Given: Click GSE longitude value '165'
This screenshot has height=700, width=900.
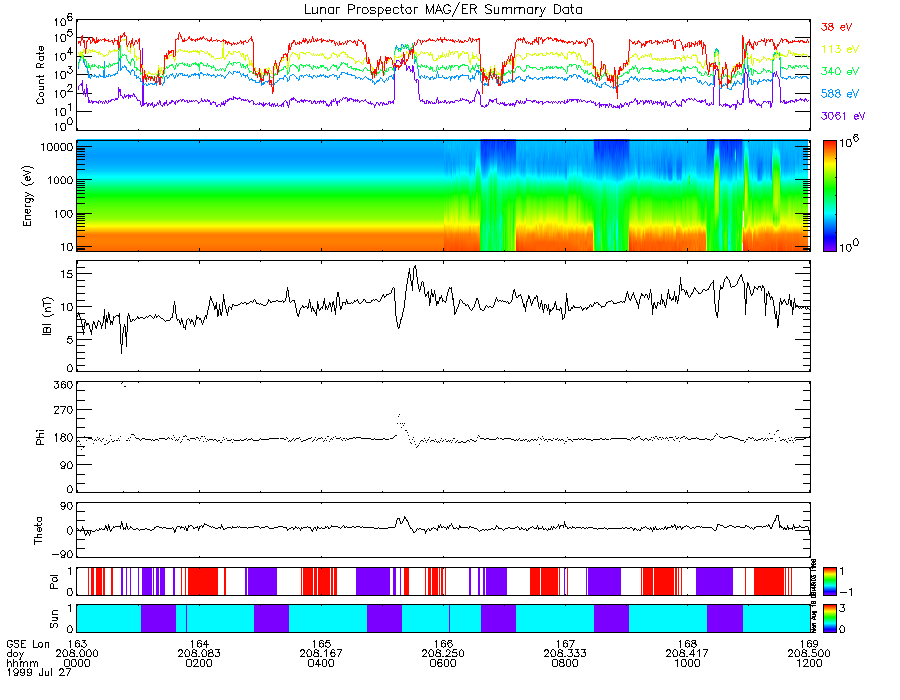Looking at the screenshot, I should tap(321, 644).
